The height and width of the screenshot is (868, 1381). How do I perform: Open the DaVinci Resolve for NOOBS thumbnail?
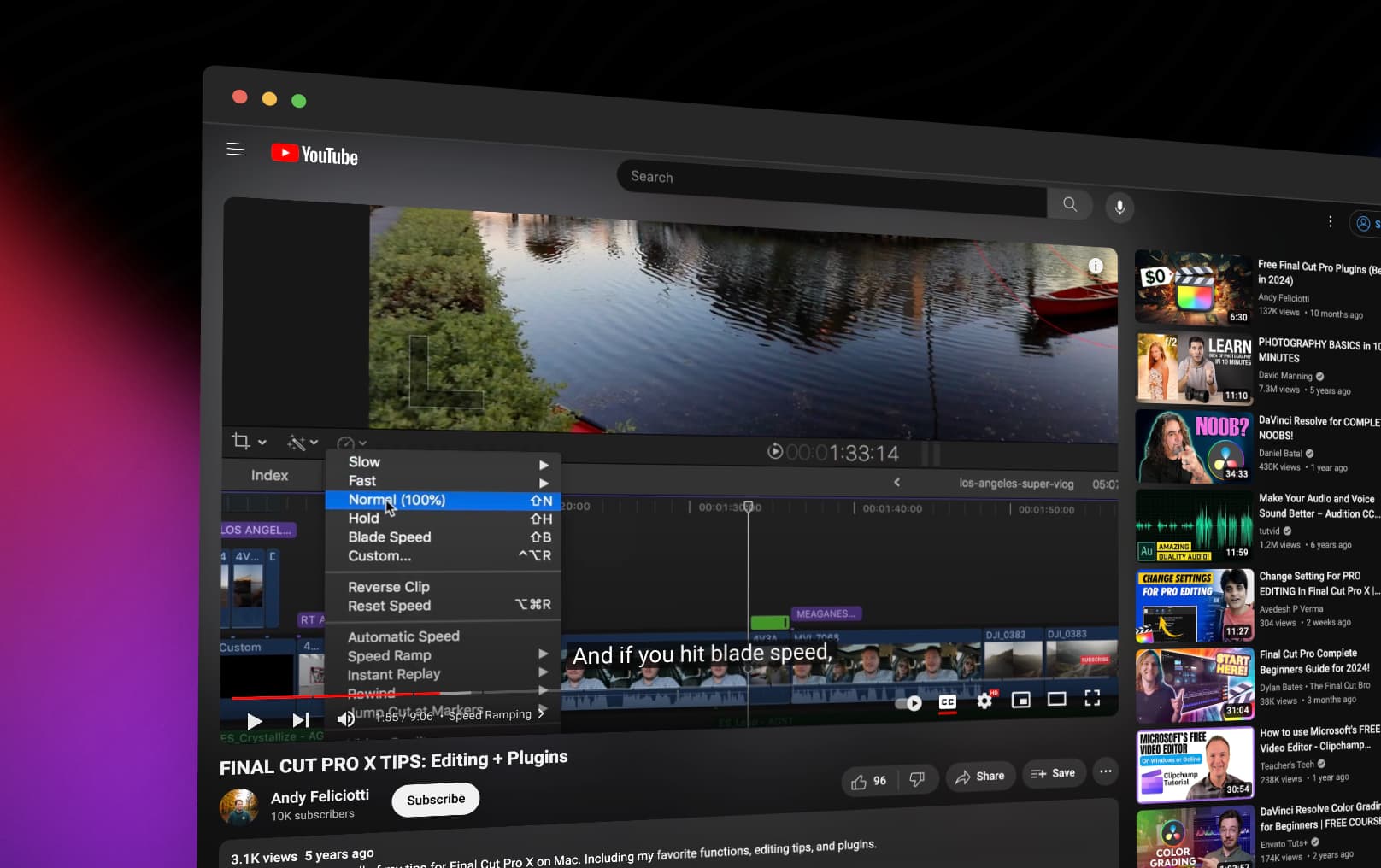[x=1193, y=445]
